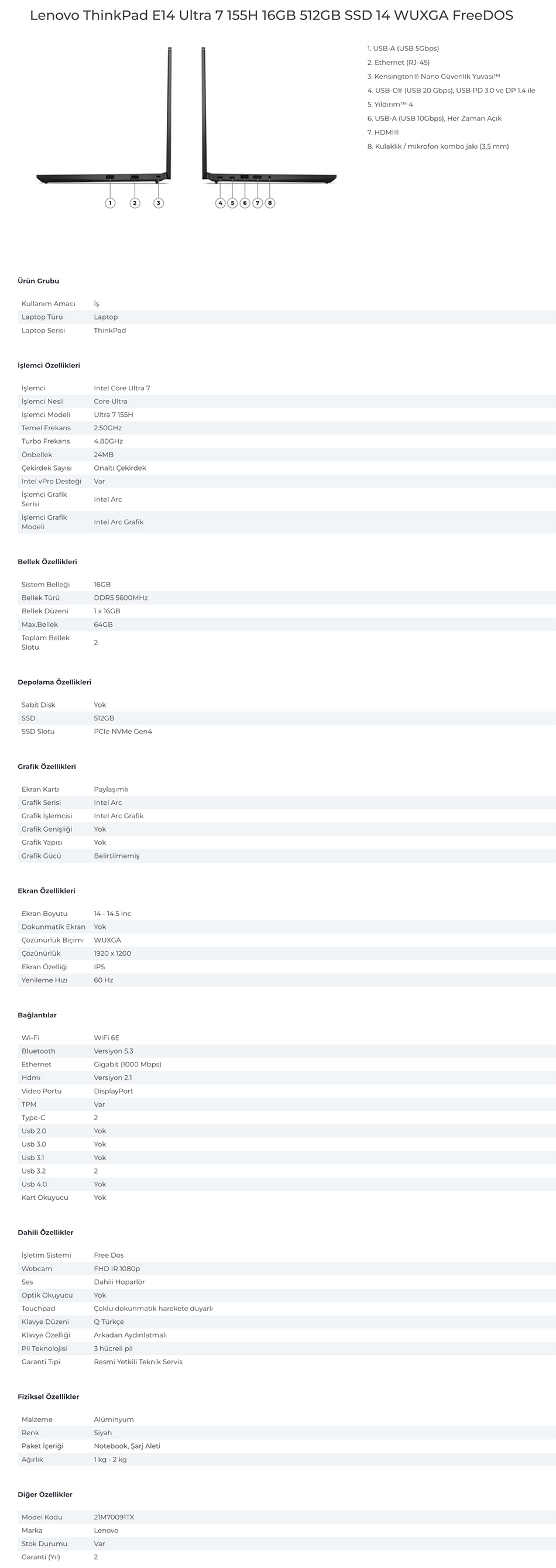This screenshot has width=556, height=1568.
Task: Select the 'DDR5 5600MHz' memory type value
Action: (121, 598)
